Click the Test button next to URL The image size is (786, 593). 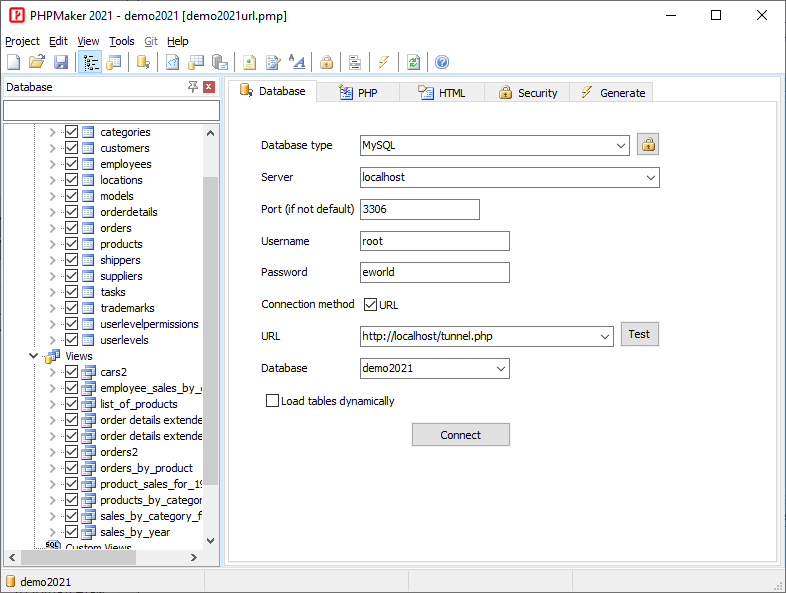[x=639, y=335]
